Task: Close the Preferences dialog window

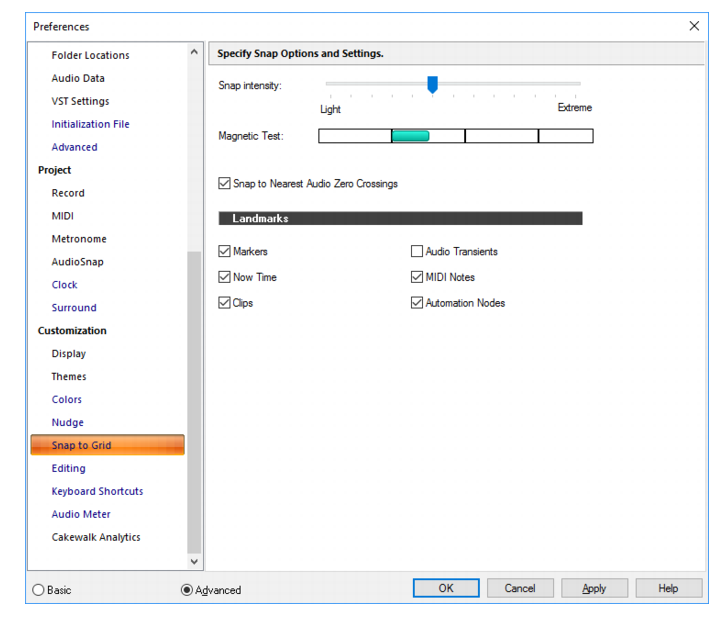Action: tap(694, 26)
